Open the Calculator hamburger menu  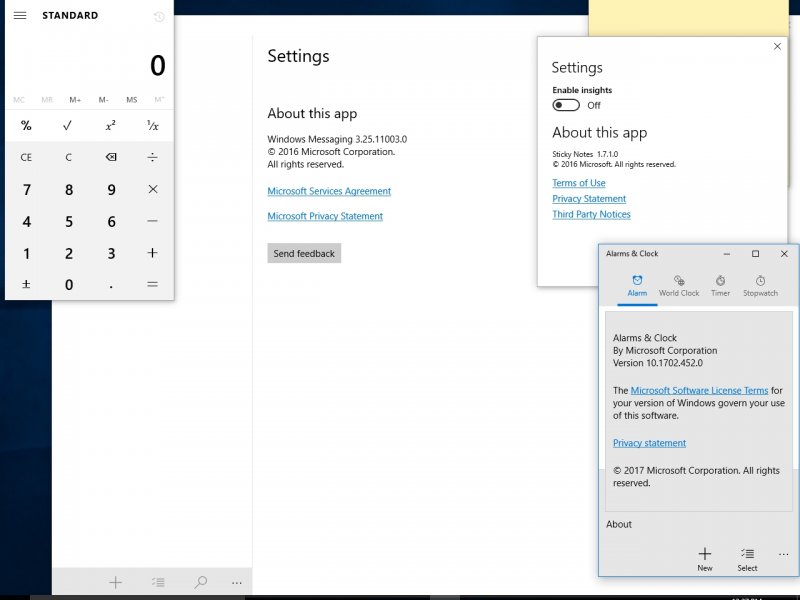20,15
